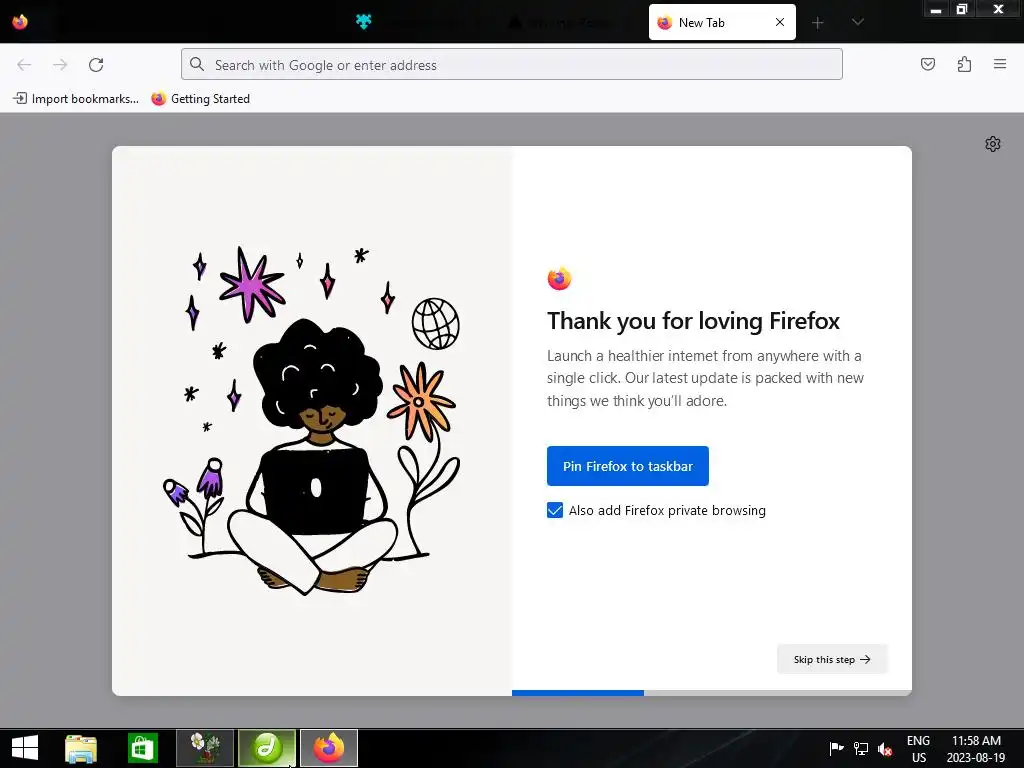Click Pin Firefox to taskbar button
The image size is (1024, 768).
click(x=628, y=466)
